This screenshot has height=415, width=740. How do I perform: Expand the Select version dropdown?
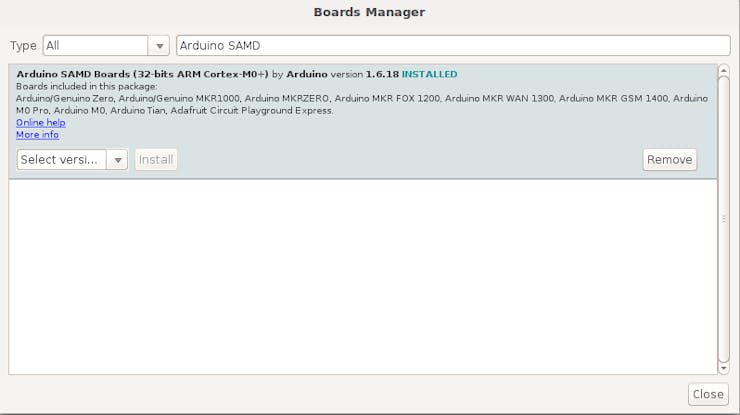pos(72,160)
